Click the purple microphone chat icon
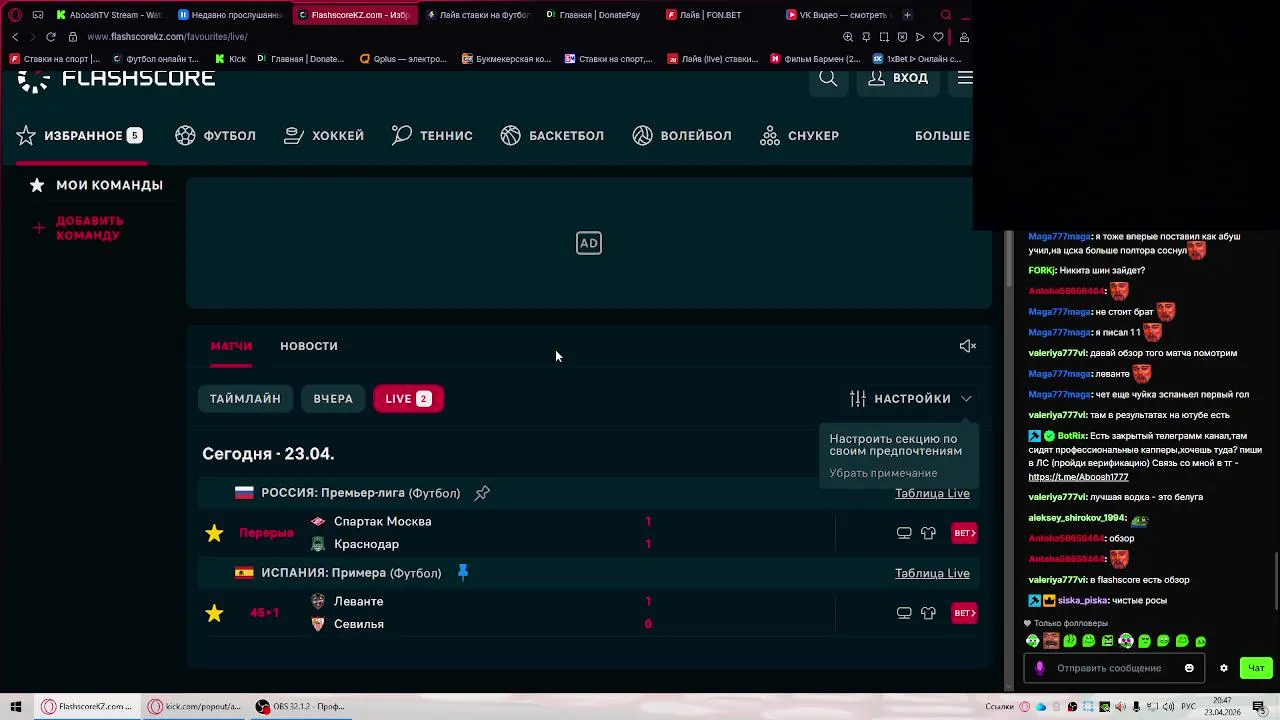Screen dimensions: 1280x720 click(1039, 668)
